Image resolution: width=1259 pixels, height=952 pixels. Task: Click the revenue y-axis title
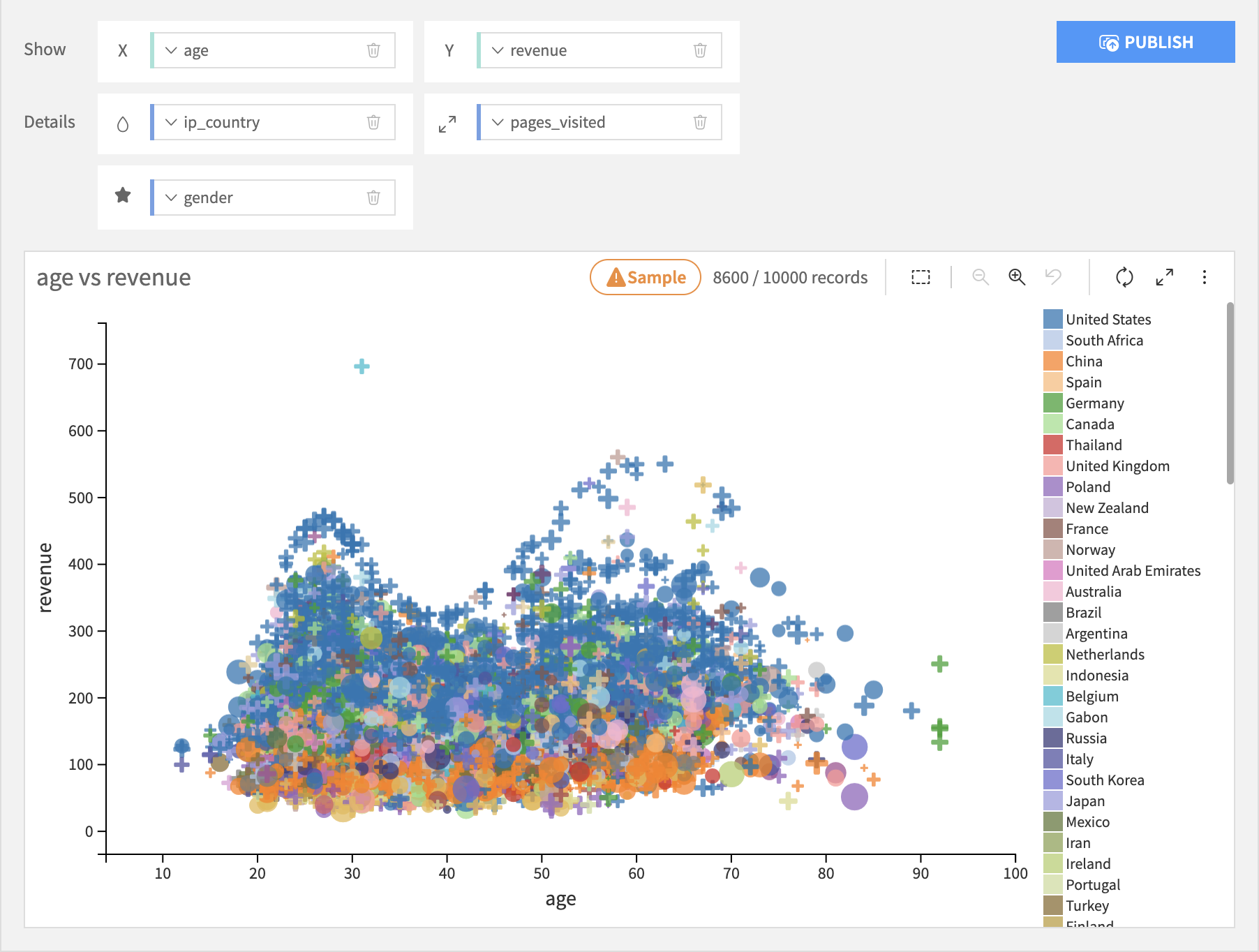(x=45, y=577)
